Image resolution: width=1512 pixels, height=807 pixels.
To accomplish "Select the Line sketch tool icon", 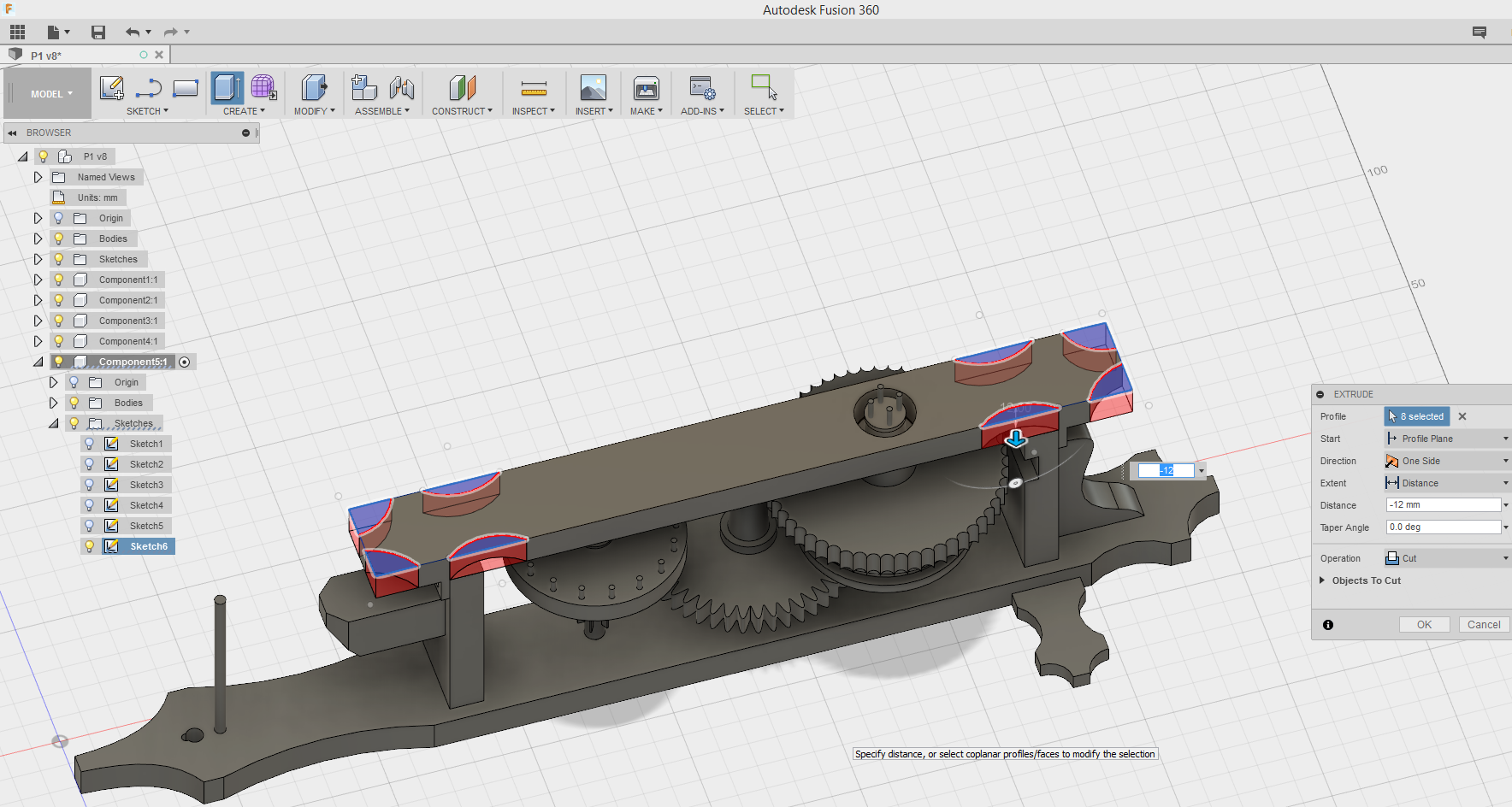I will (149, 87).
